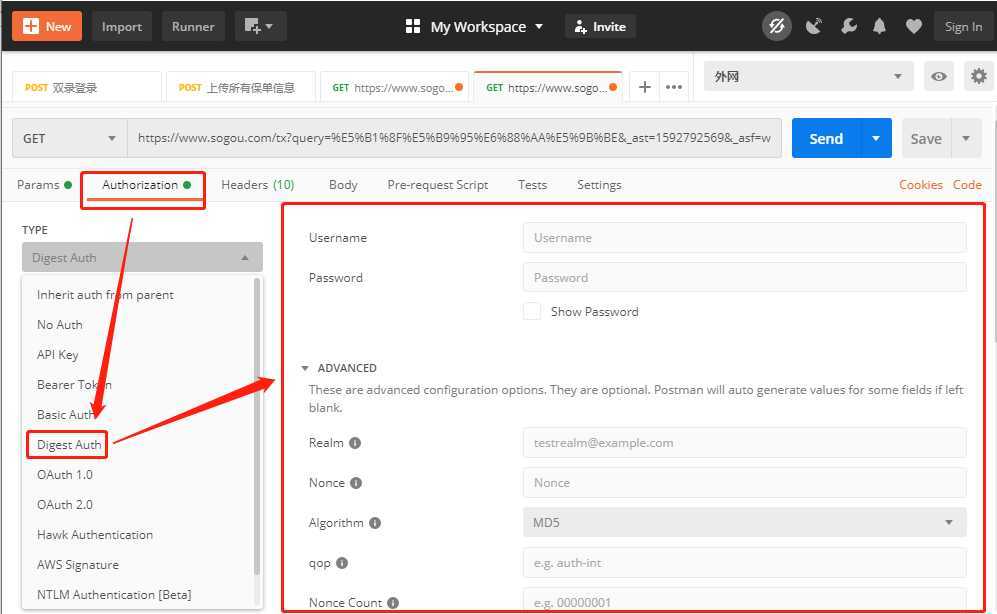The width and height of the screenshot is (997, 614).
Task: Choose No Auth option
Action: pyautogui.click(x=60, y=325)
